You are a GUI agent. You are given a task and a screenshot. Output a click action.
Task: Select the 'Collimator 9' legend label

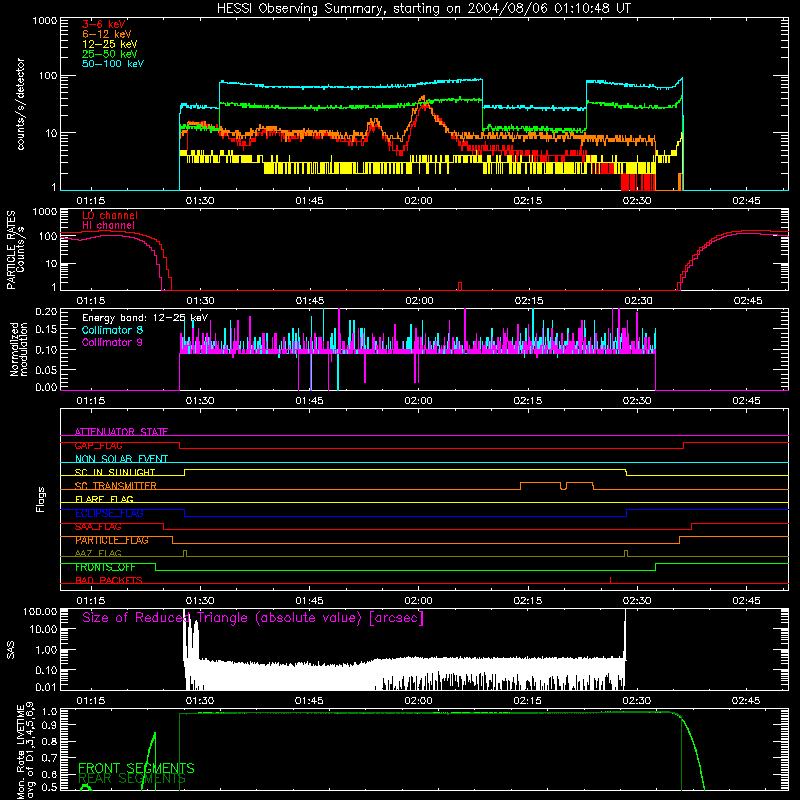pyautogui.click(x=112, y=342)
